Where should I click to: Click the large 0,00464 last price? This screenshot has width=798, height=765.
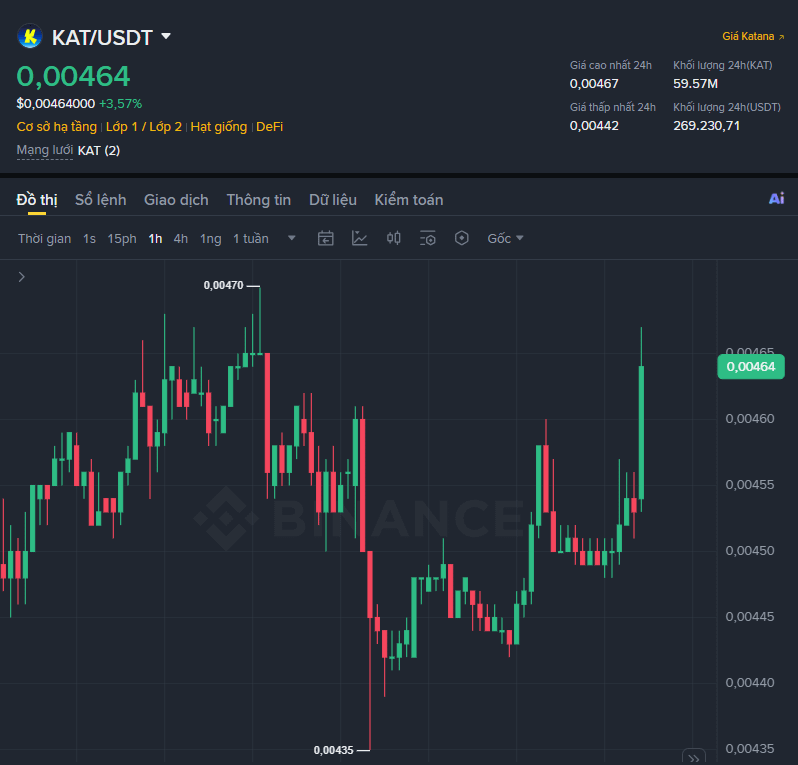[x=73, y=76]
